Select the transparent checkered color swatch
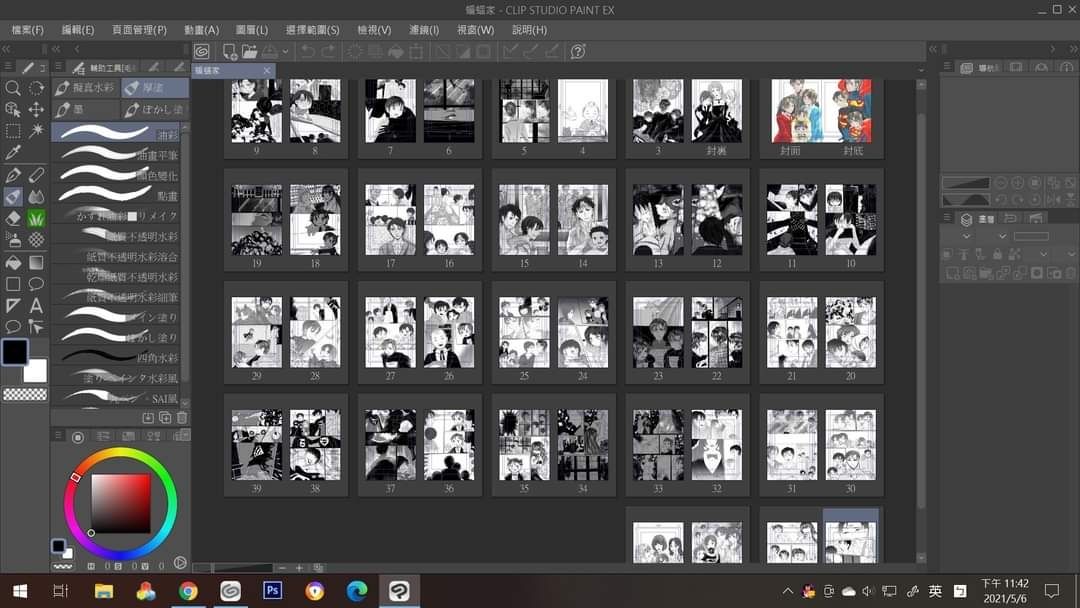The width and height of the screenshot is (1080, 608). coord(25,395)
